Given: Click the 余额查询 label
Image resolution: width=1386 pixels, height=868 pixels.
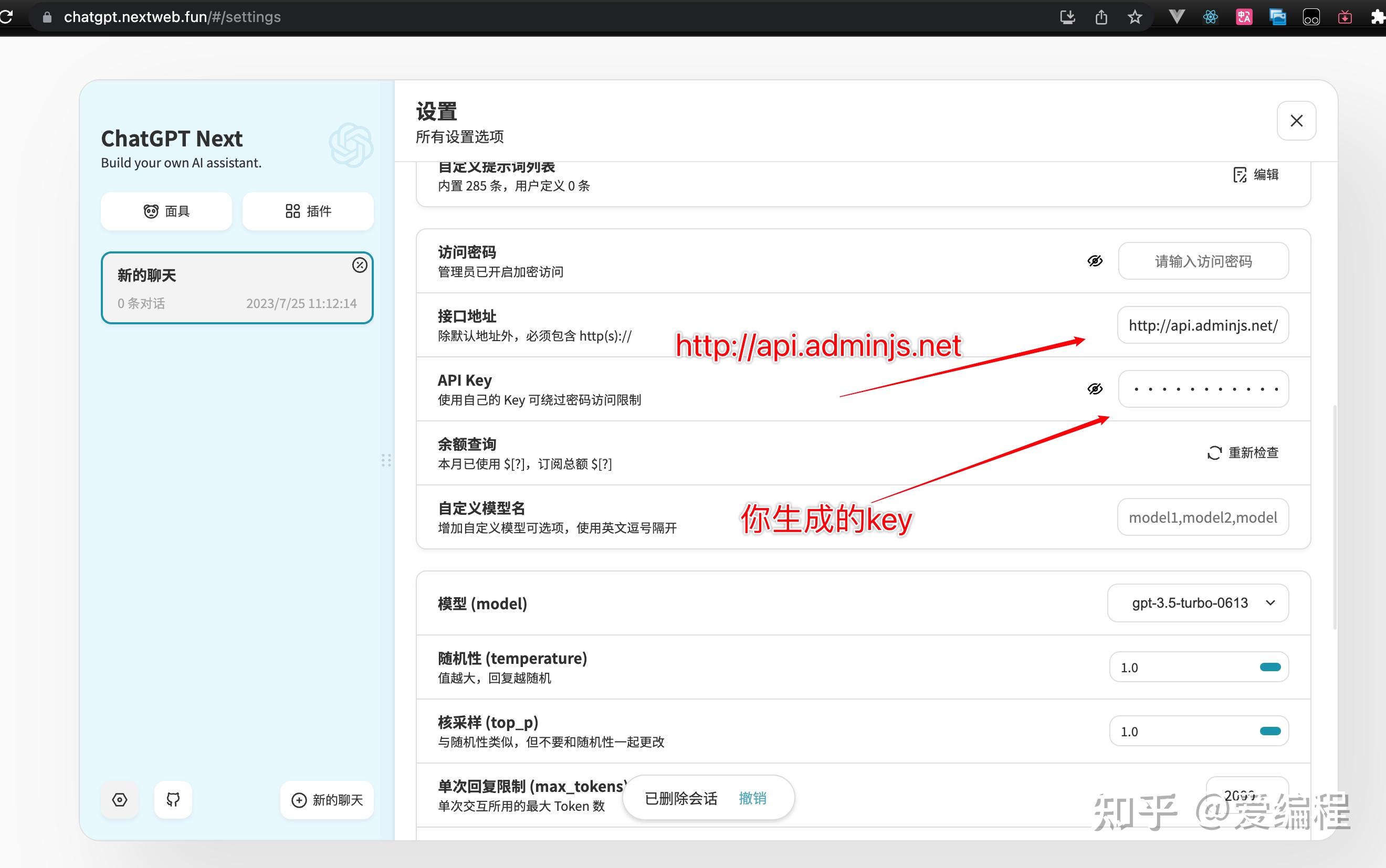Looking at the screenshot, I should (467, 444).
